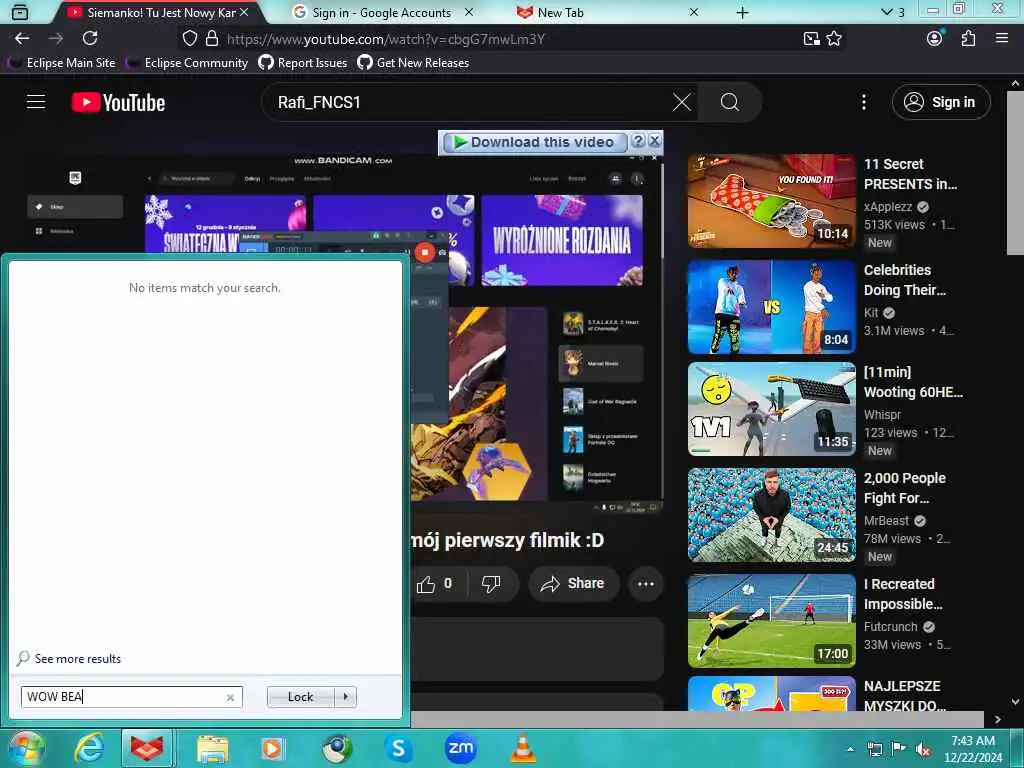This screenshot has height=768, width=1024.
Task: Go back in browser history
Action: pos(22,39)
